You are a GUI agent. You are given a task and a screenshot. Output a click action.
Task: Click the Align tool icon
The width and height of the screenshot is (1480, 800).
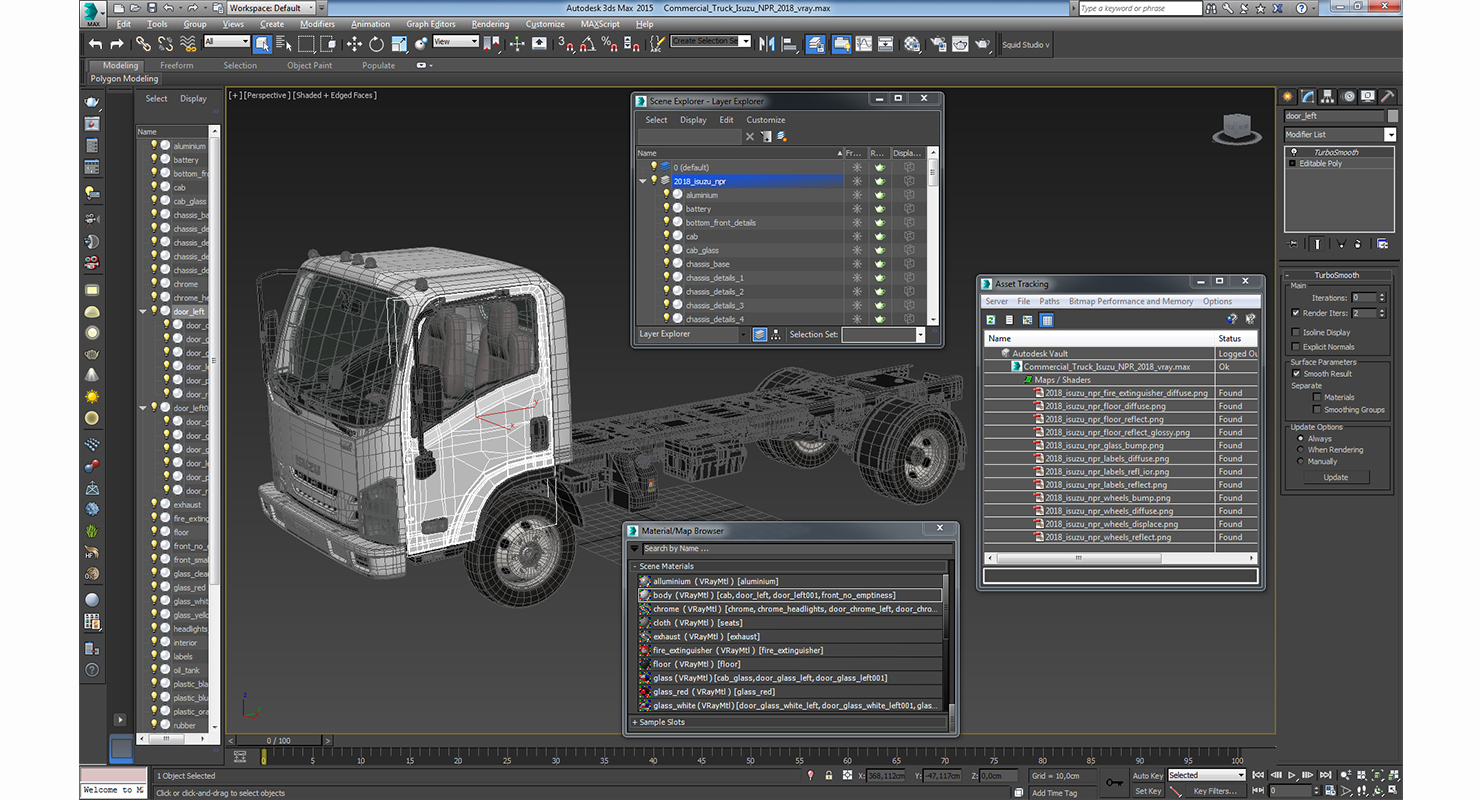click(789, 44)
